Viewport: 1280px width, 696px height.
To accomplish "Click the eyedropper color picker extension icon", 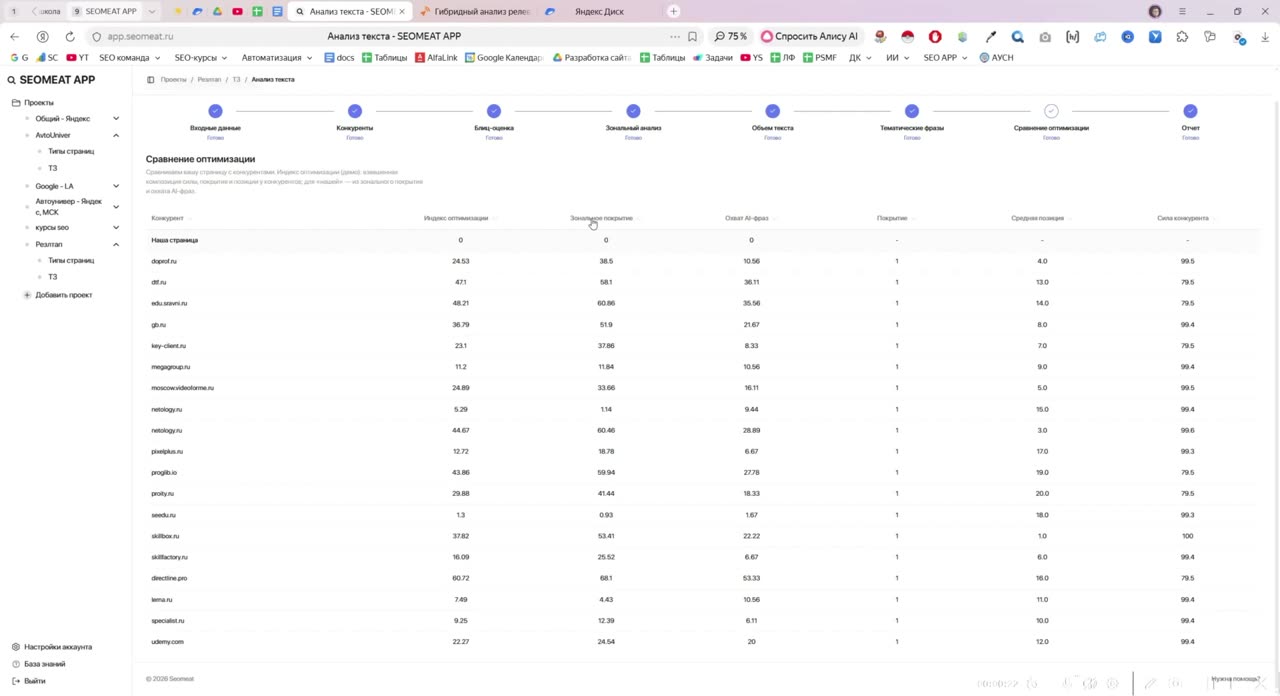I will [991, 37].
